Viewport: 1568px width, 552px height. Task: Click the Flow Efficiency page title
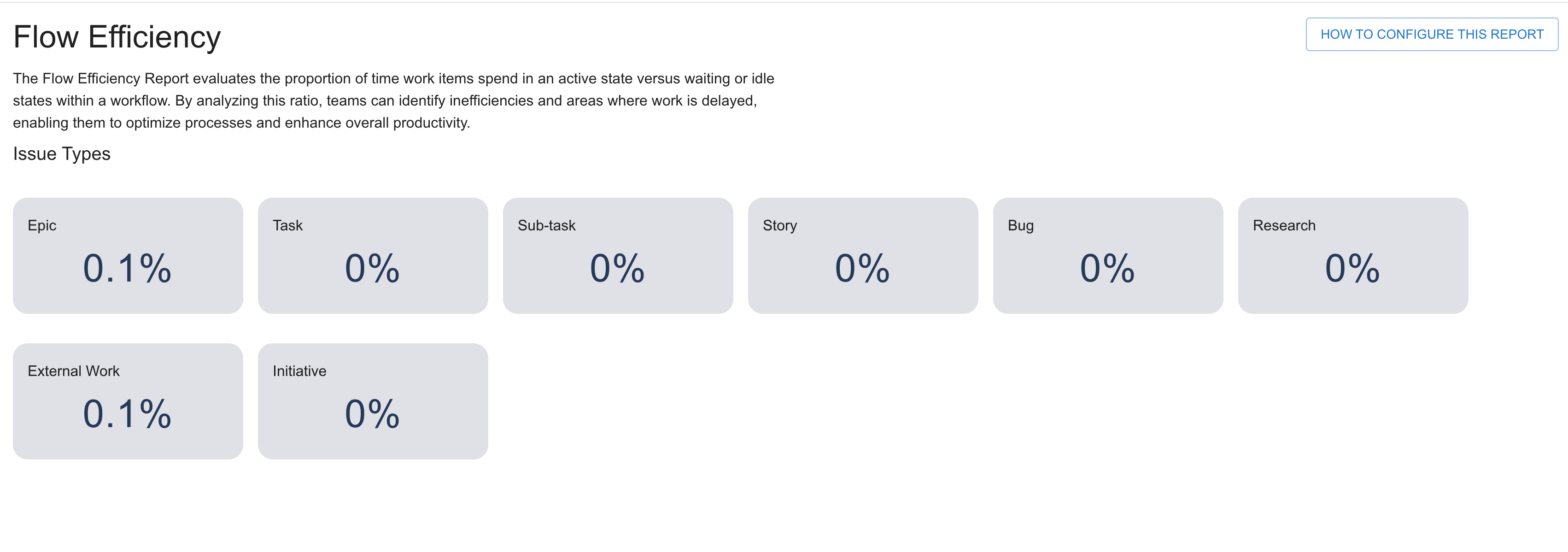117,37
